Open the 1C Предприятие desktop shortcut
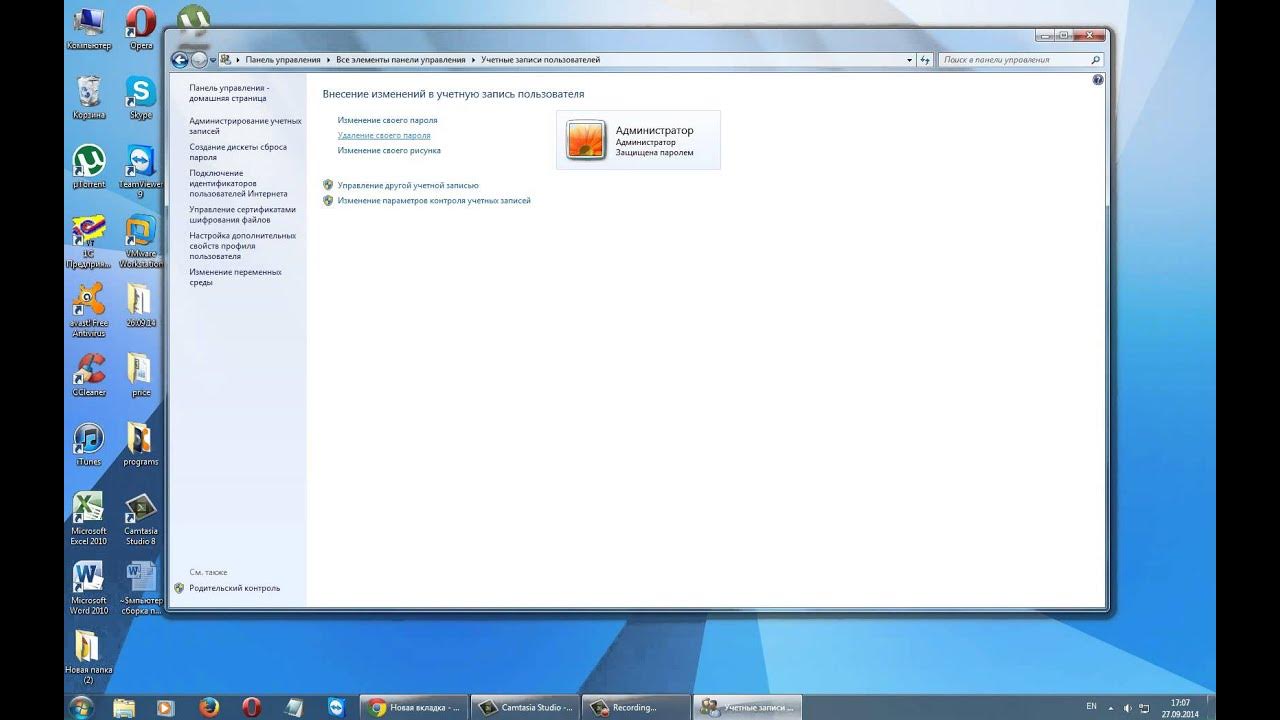 [88, 241]
